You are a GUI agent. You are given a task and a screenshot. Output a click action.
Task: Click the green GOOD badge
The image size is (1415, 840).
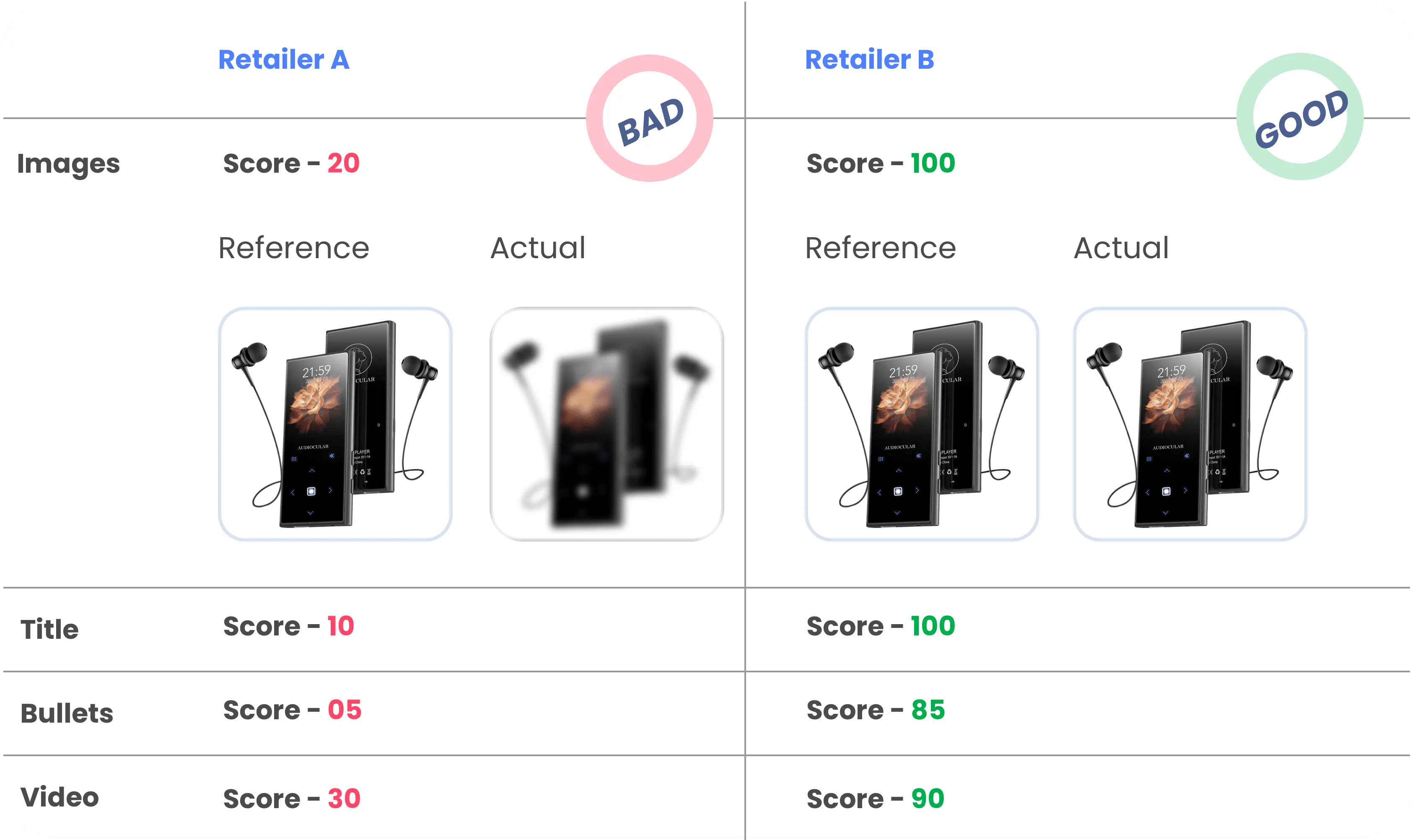pyautogui.click(x=1300, y=117)
